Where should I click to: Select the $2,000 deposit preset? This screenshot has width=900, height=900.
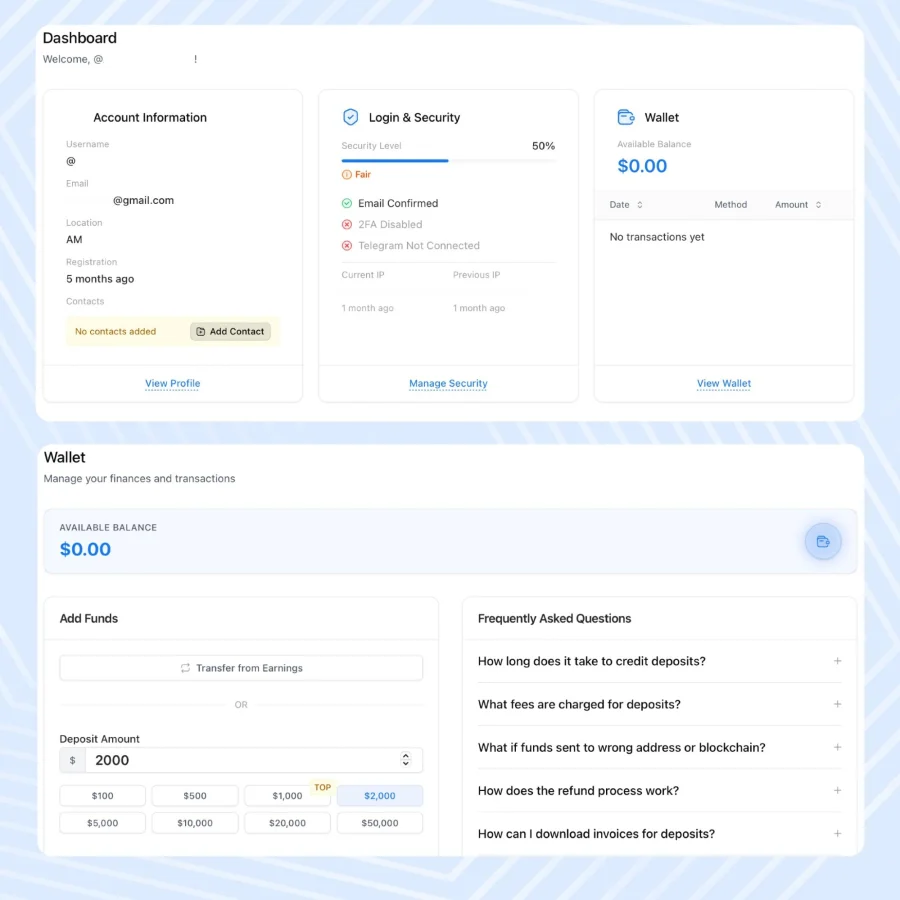pos(380,795)
